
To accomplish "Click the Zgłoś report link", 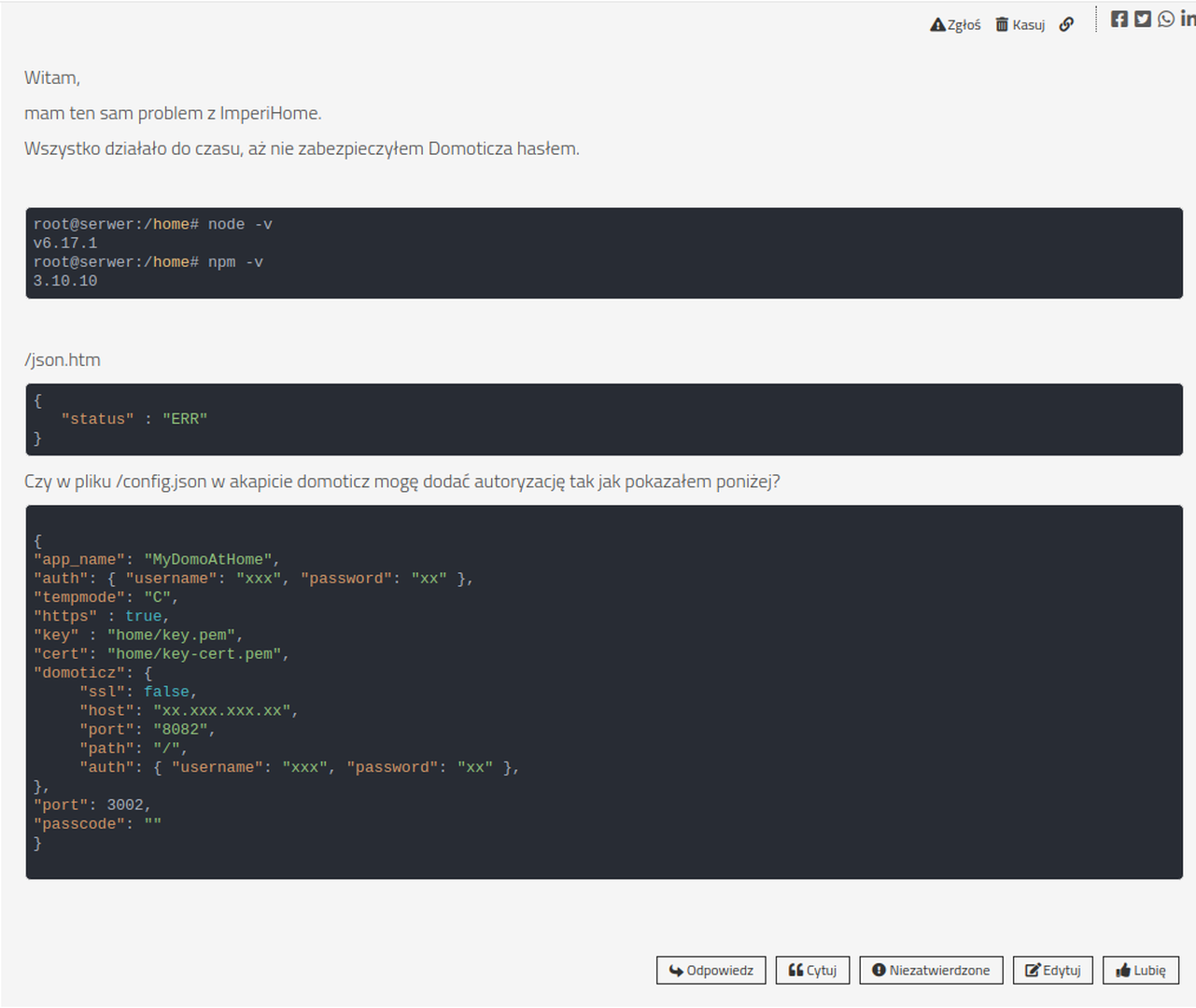I will tap(955, 25).
